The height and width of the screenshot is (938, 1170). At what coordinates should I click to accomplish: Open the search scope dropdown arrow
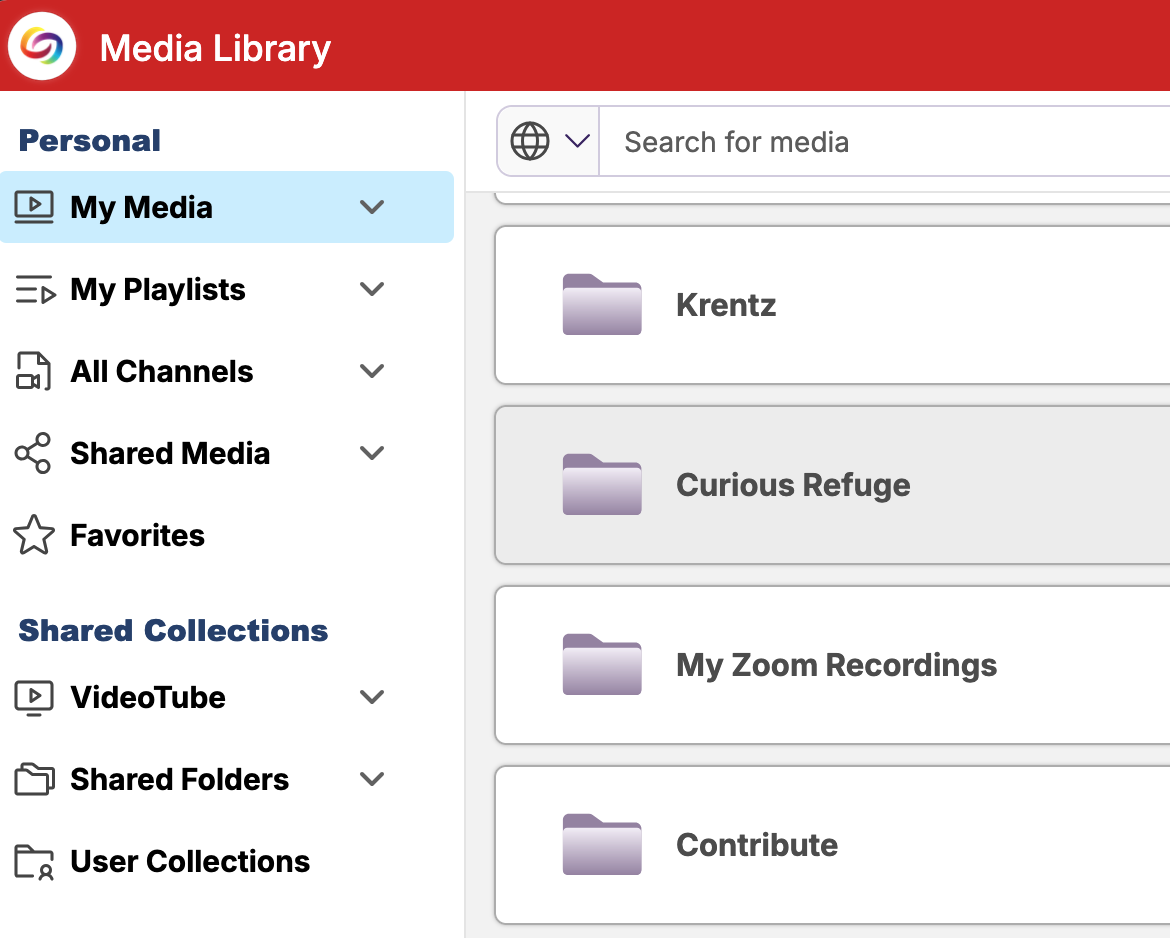[578, 140]
